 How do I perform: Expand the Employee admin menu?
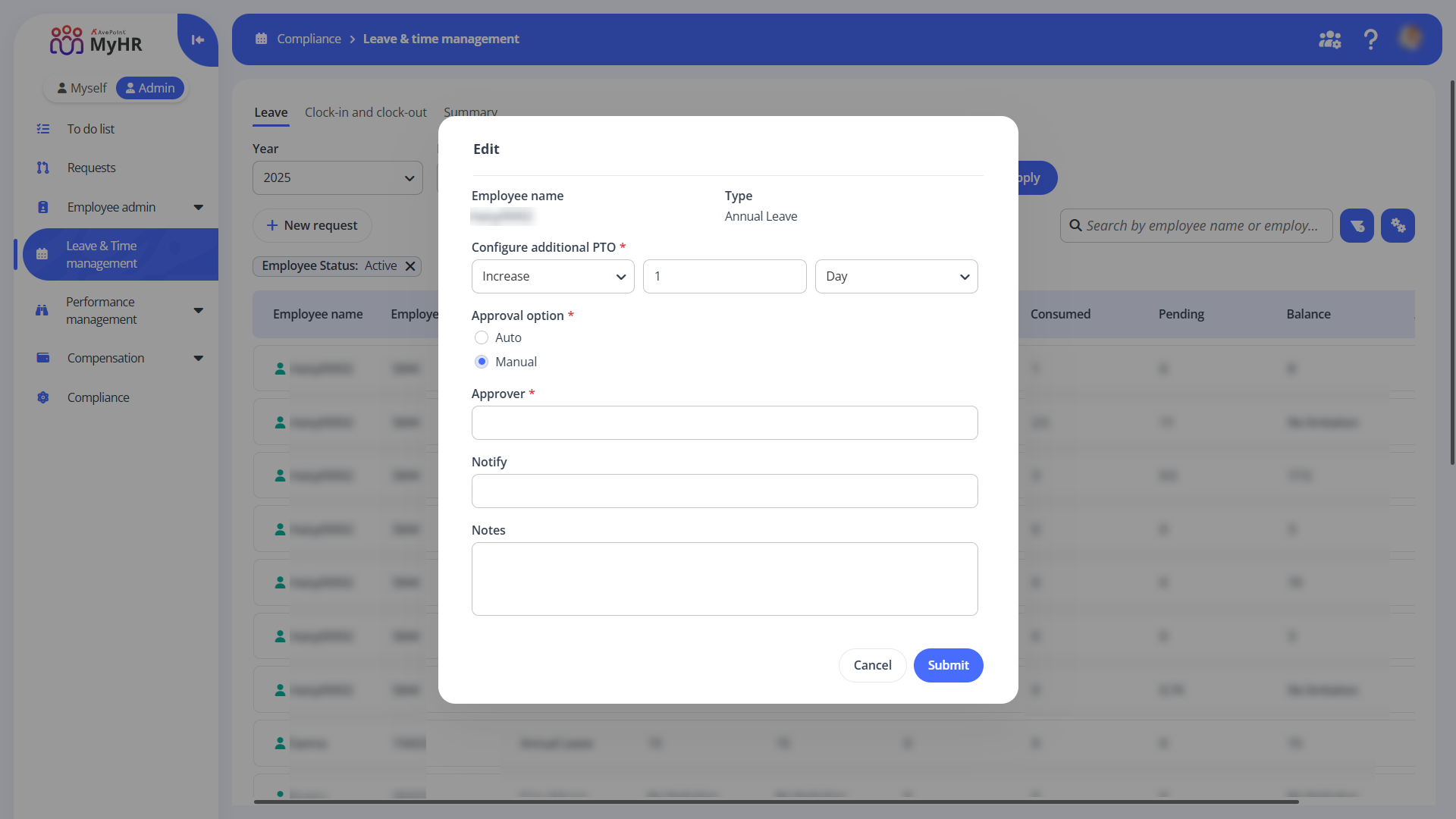click(x=111, y=207)
